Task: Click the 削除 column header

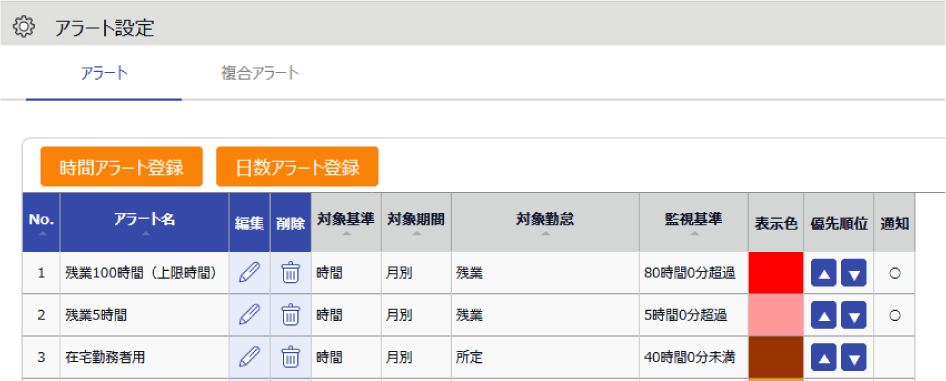Action: point(291,222)
